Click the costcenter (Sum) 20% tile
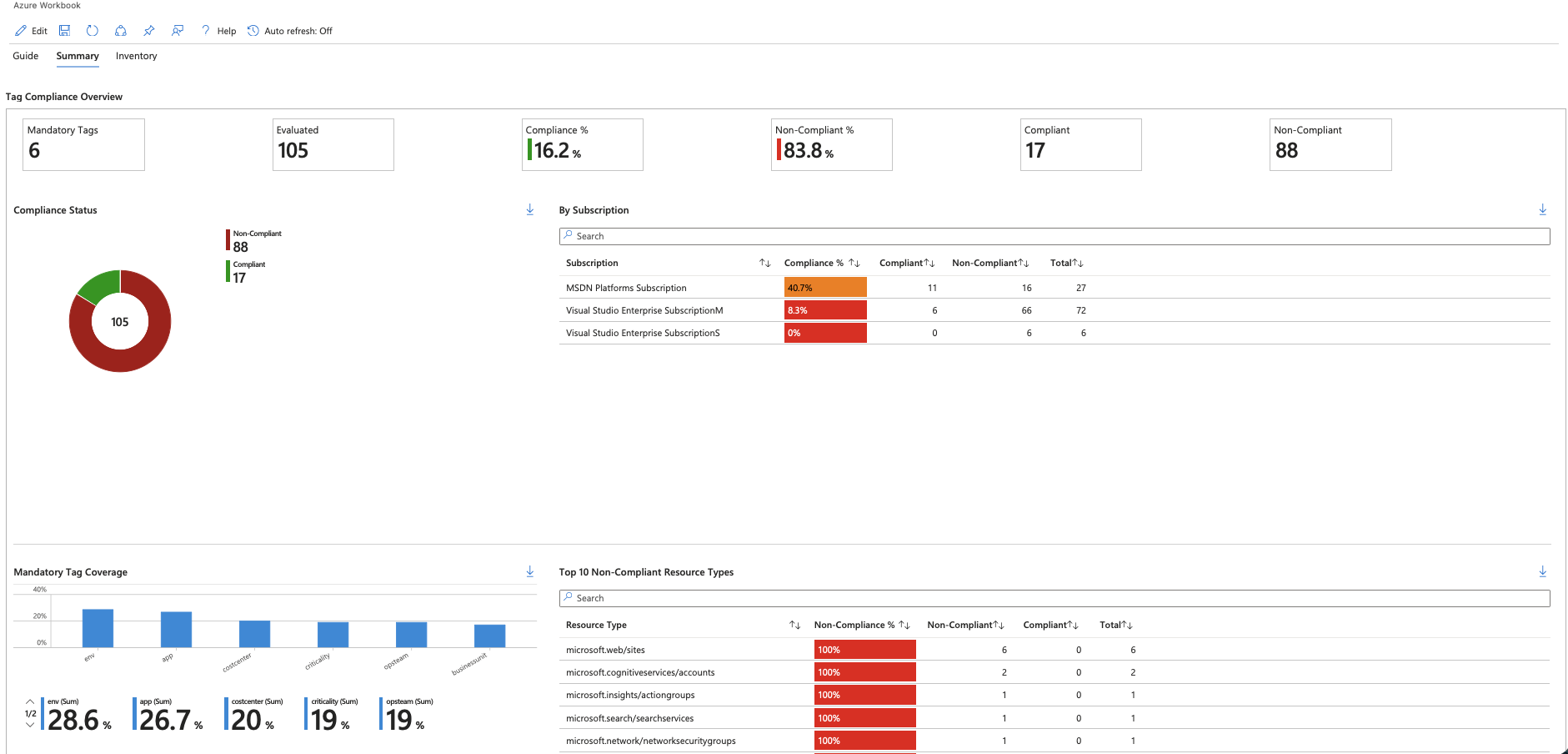Image resolution: width=1568 pixels, height=754 pixels. [254, 716]
